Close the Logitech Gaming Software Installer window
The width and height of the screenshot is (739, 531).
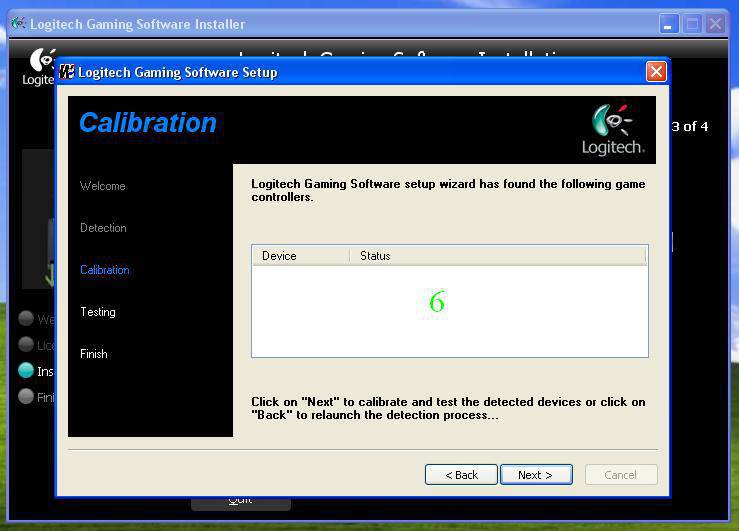click(716, 24)
